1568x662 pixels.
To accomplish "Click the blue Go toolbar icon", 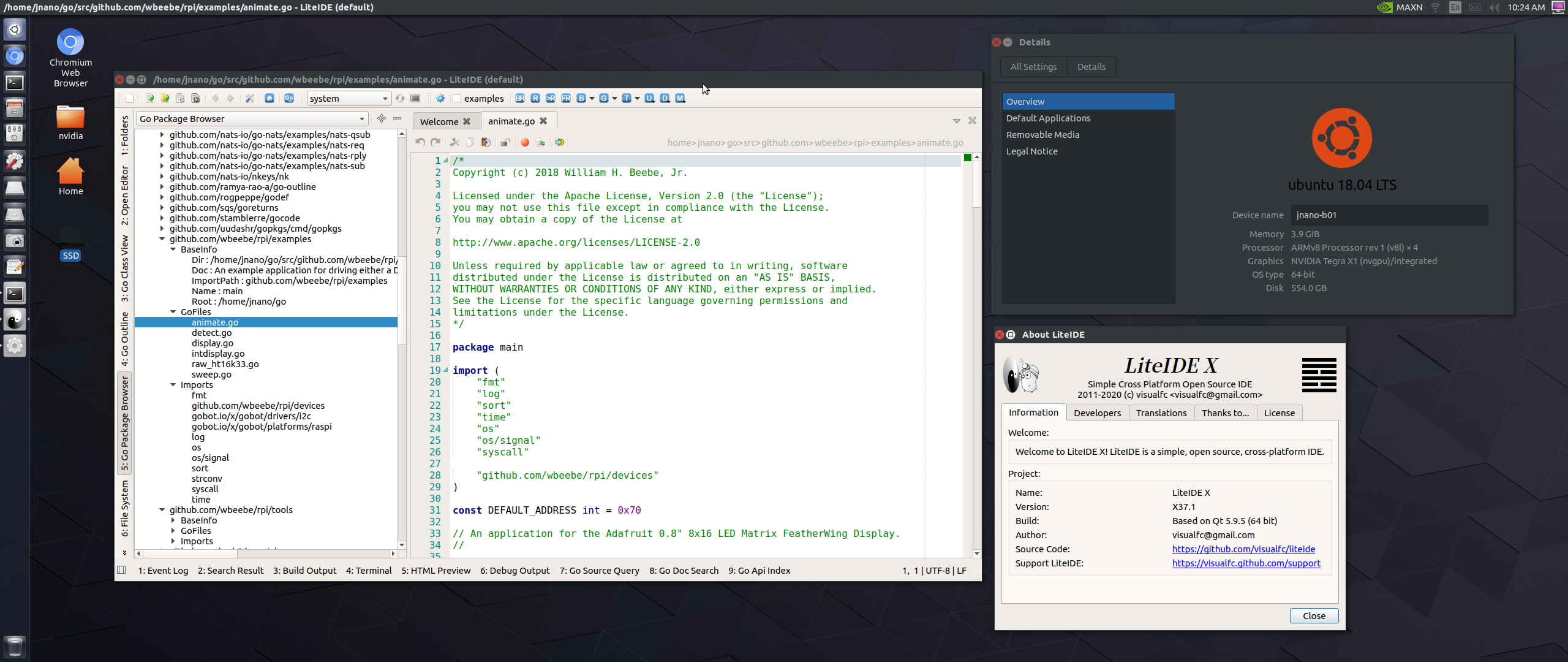I will 289,98.
